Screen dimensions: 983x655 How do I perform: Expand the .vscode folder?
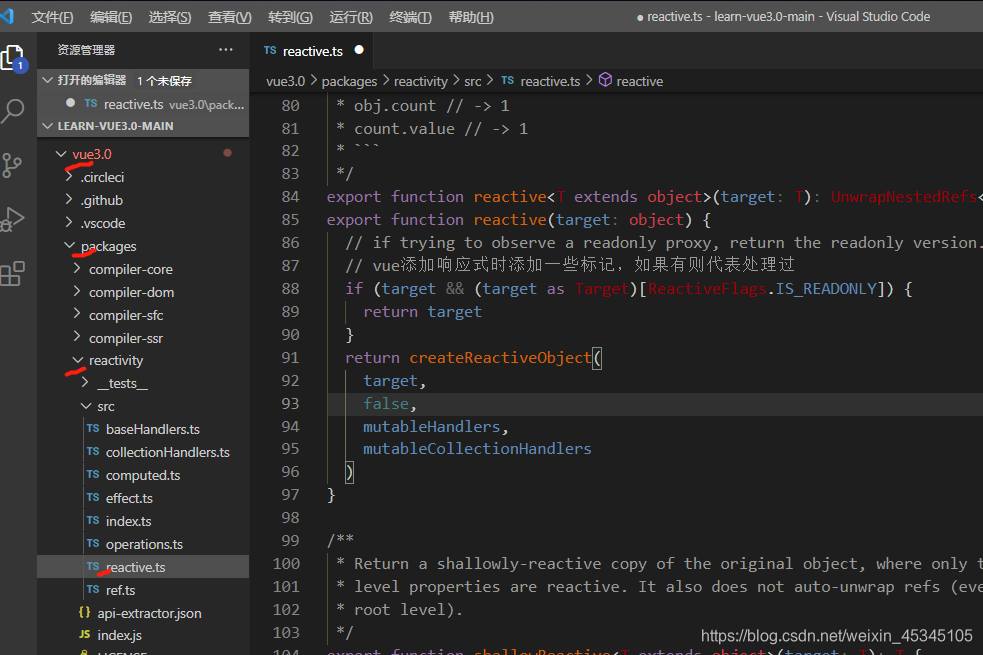[70, 223]
